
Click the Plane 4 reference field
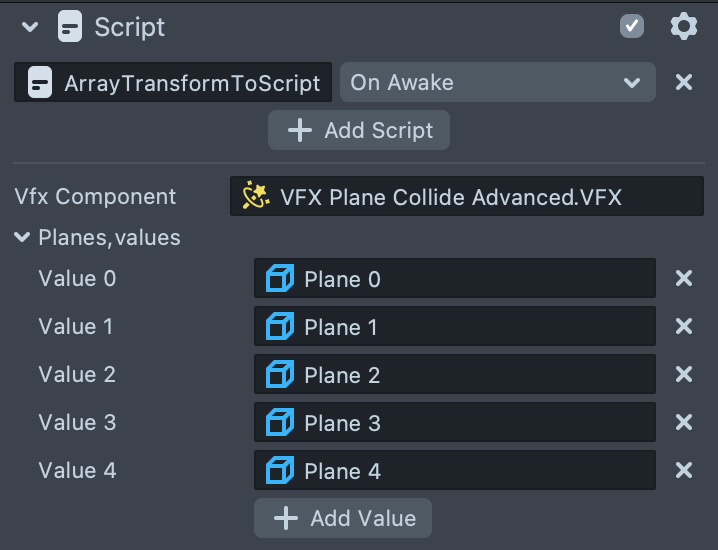point(455,471)
